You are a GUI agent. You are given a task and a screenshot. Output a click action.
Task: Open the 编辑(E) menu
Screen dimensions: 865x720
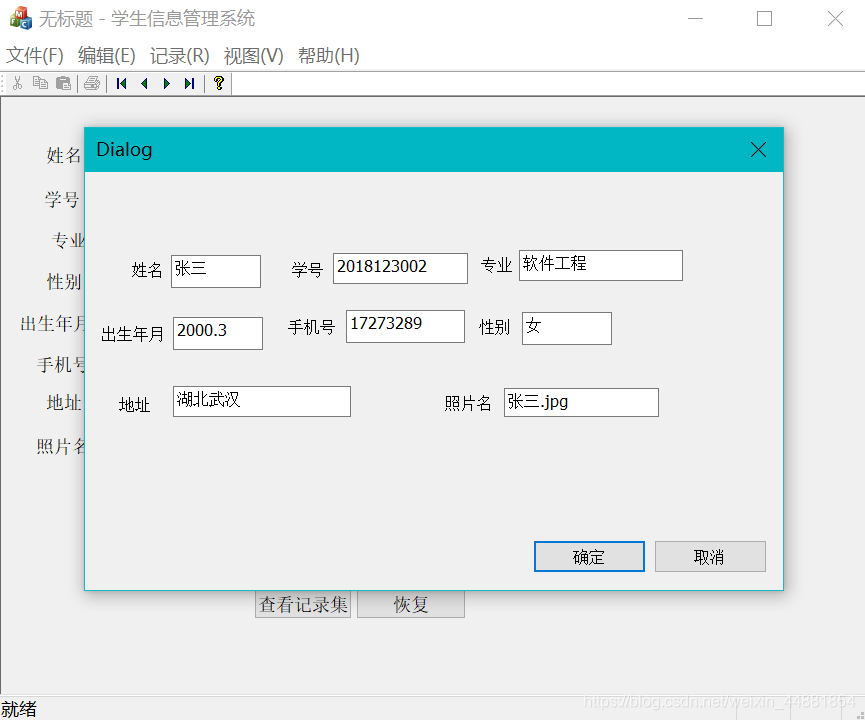106,56
